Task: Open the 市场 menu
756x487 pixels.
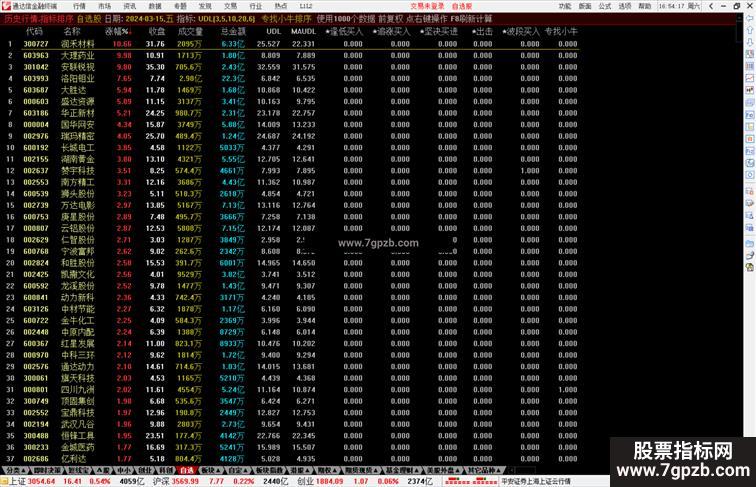Action: (105, 6)
